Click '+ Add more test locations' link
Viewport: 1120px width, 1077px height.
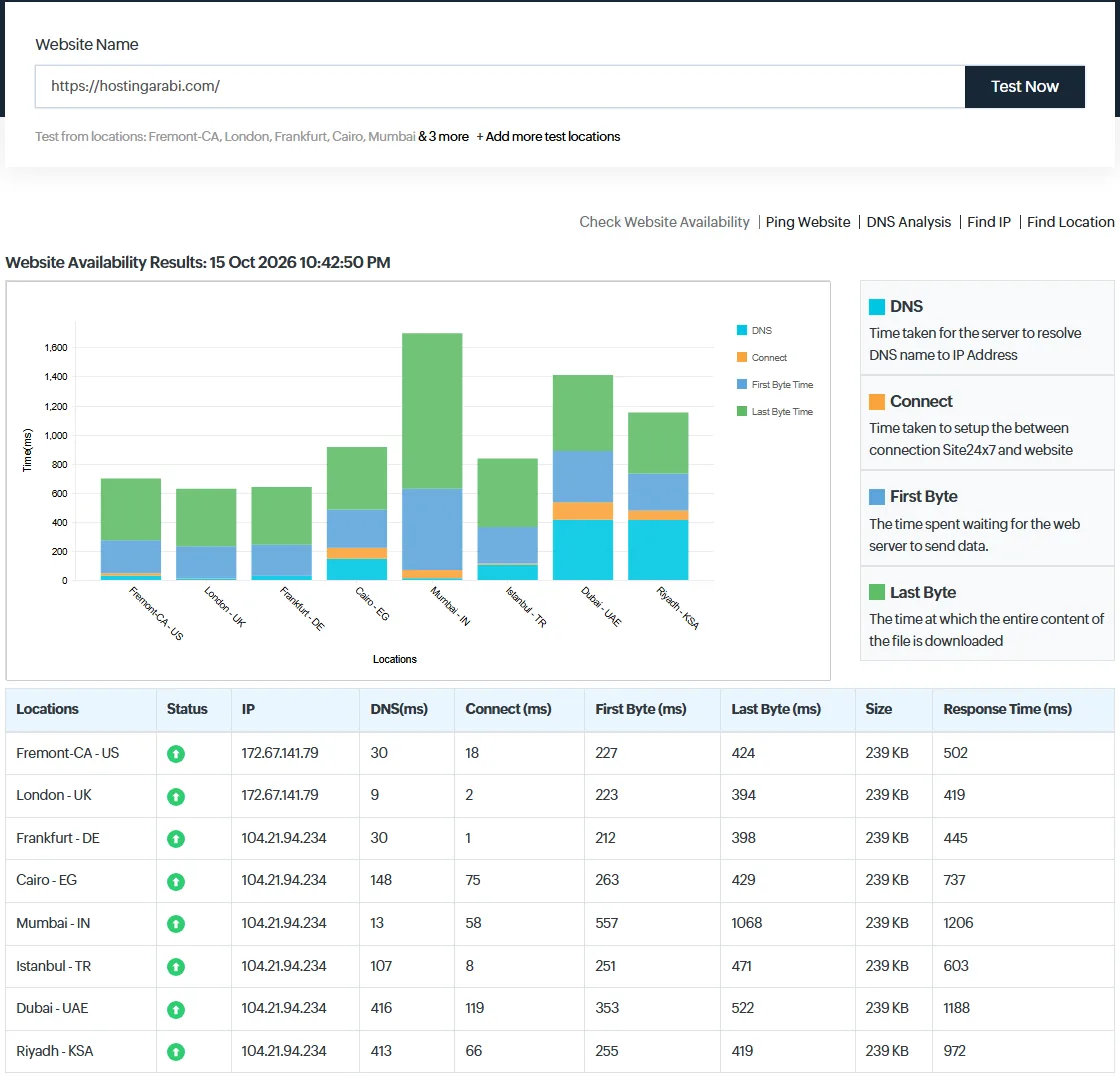(x=548, y=136)
